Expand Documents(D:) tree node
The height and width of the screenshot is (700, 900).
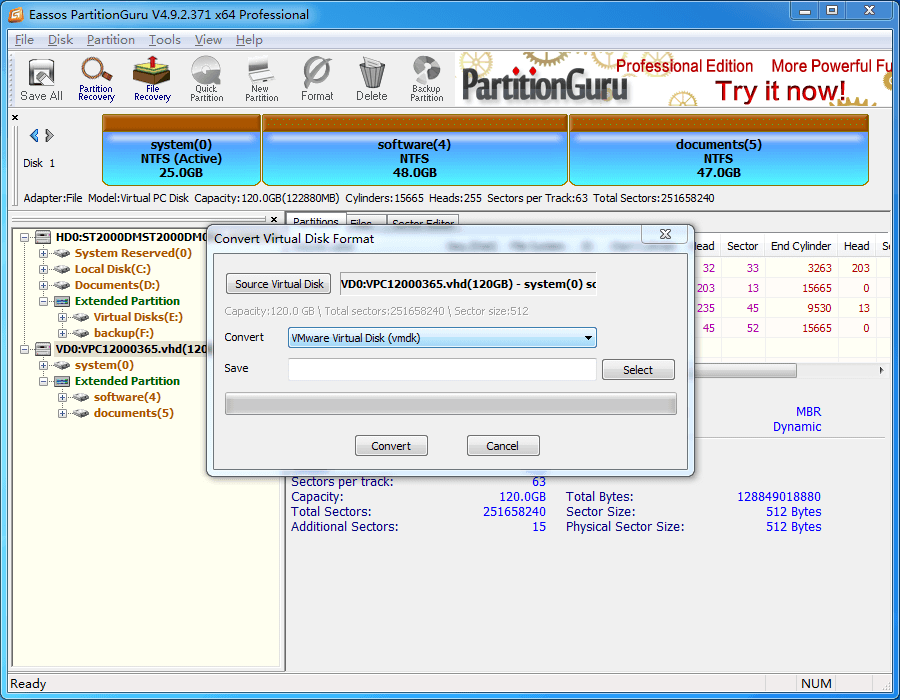(43, 285)
